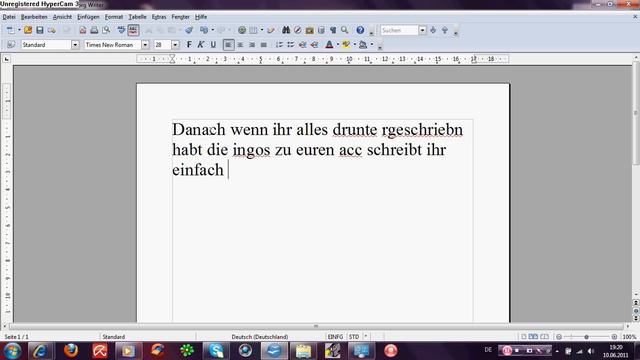Viewport: 640px width, 360px height.
Task: Open Find & Replace binoculars icon
Action: click(x=286, y=30)
